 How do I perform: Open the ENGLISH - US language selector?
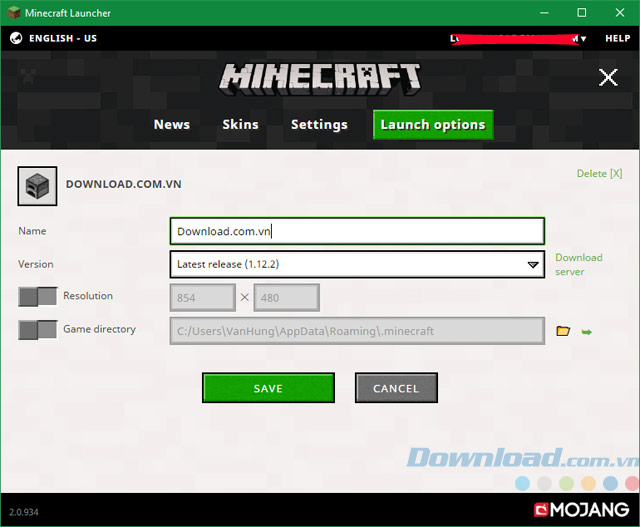point(63,38)
